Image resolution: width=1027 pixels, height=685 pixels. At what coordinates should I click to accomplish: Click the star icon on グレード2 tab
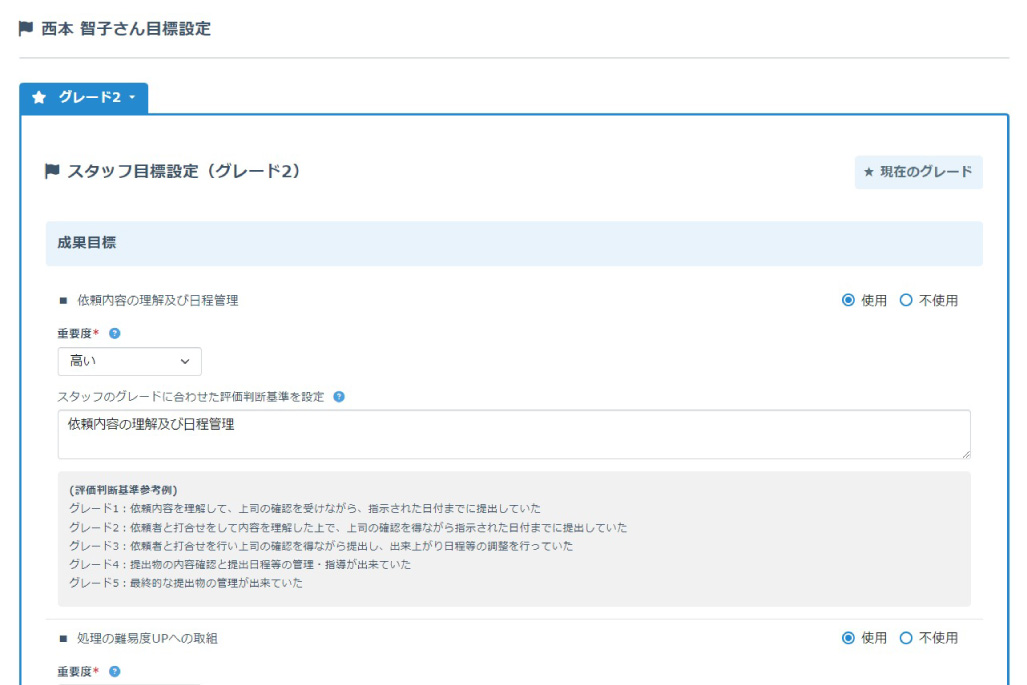[39, 98]
